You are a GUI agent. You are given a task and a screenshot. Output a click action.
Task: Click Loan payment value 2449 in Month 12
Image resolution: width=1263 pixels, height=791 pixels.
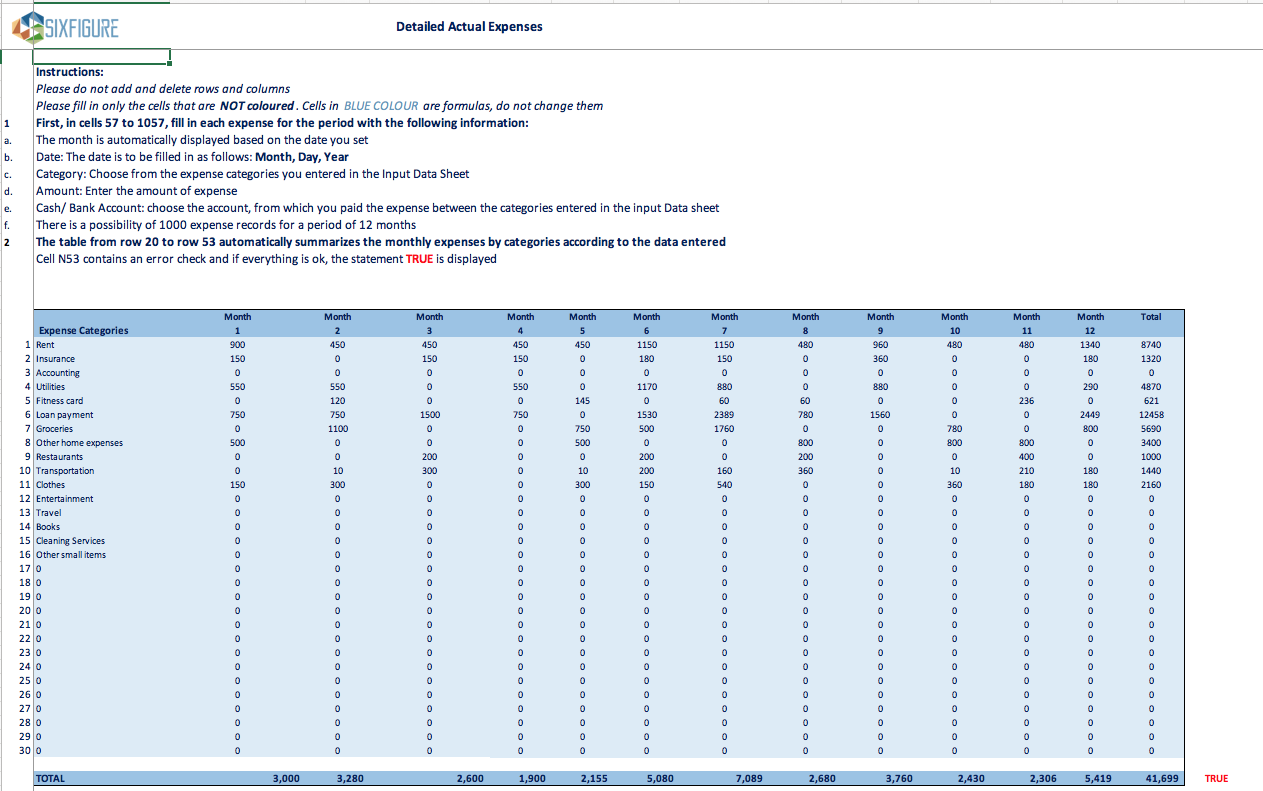(x=1091, y=415)
